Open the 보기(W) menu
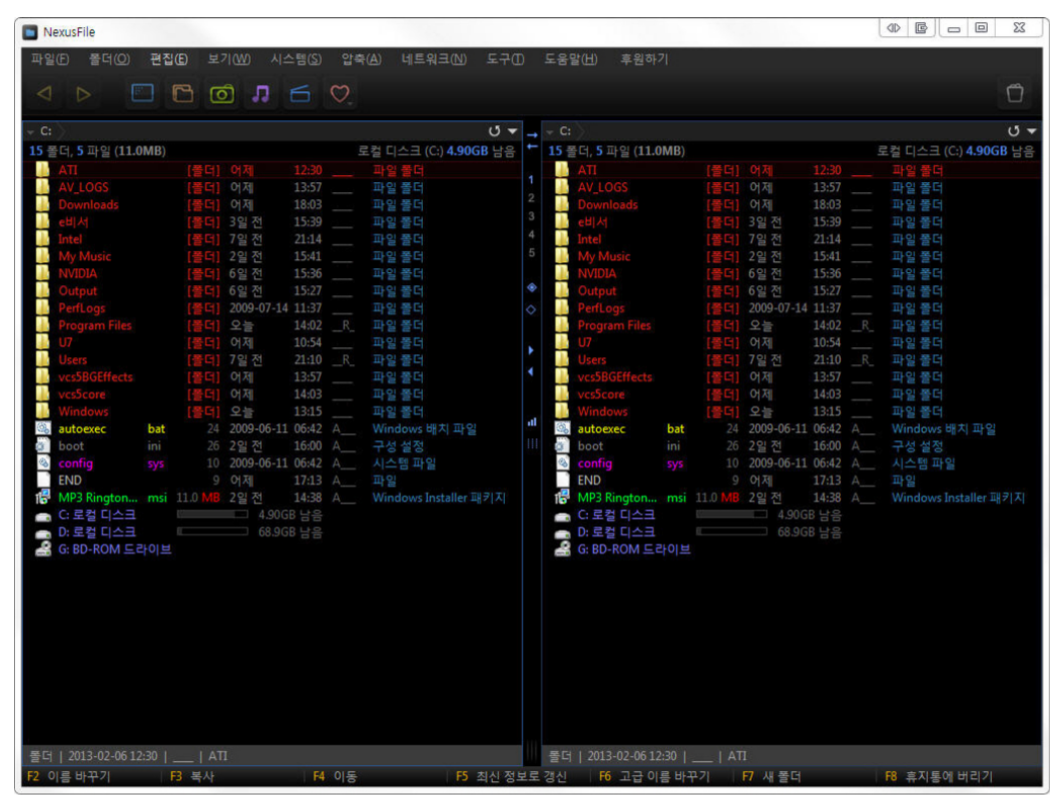The width and height of the screenshot is (1054, 804). coord(229,59)
